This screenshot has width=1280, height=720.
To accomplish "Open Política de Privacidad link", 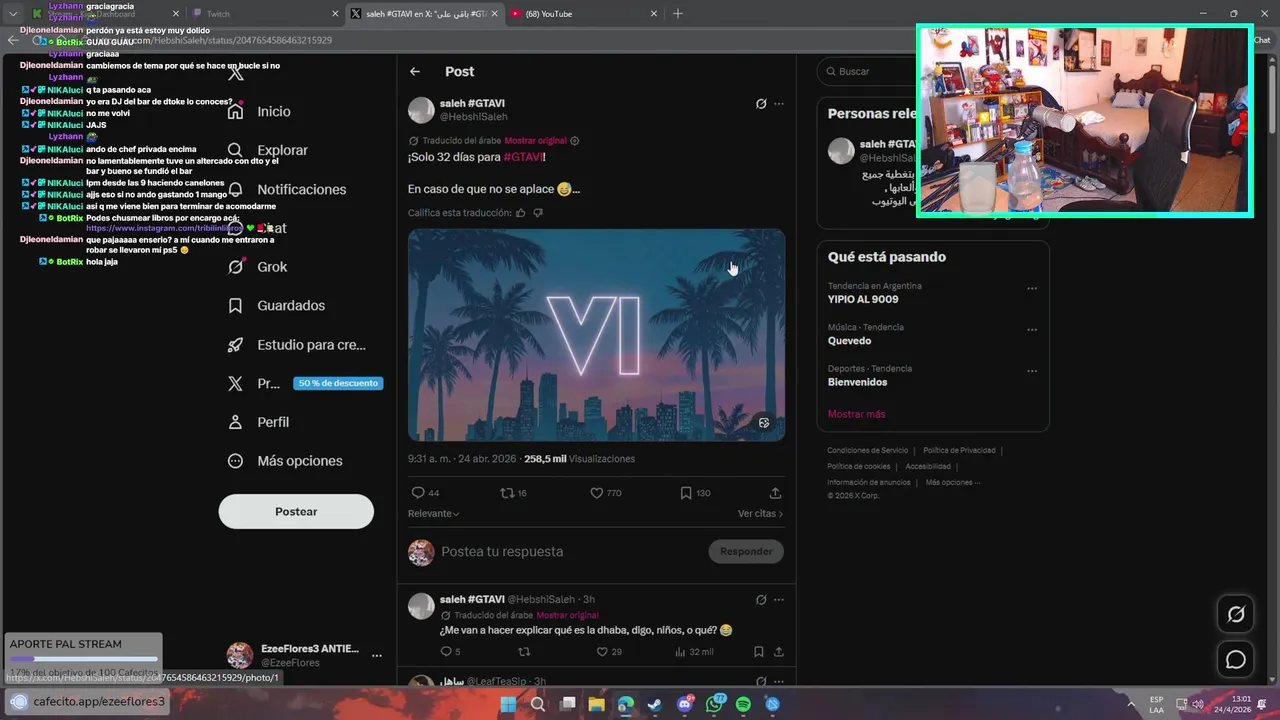I will tap(959, 451).
